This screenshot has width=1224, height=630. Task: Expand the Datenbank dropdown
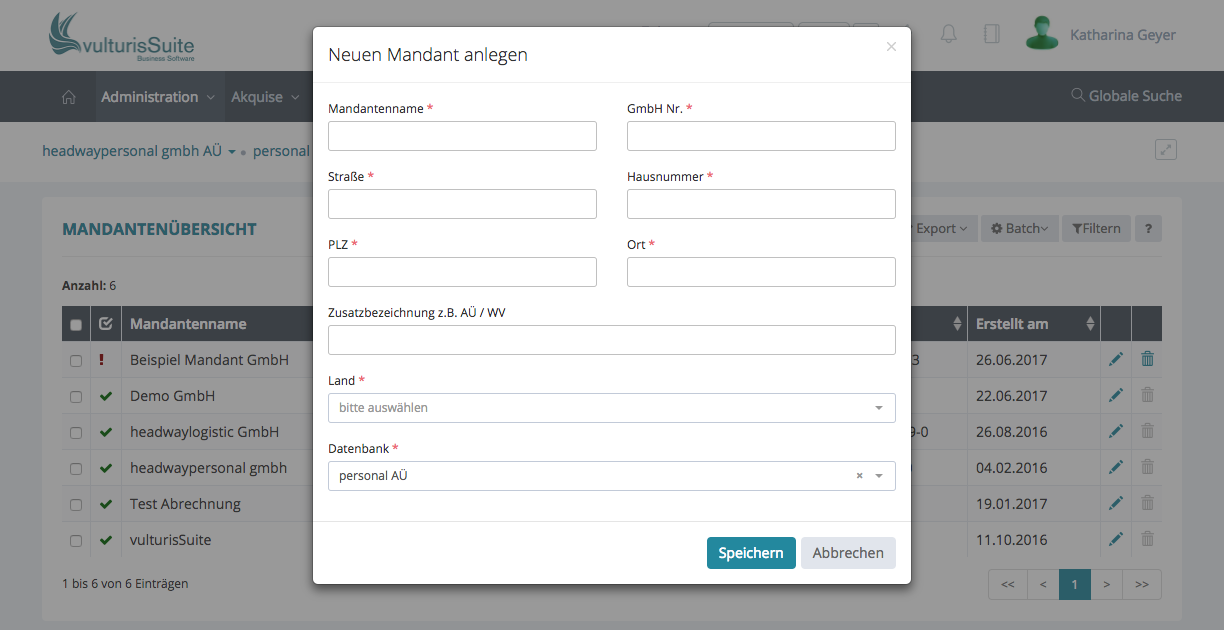pos(879,476)
